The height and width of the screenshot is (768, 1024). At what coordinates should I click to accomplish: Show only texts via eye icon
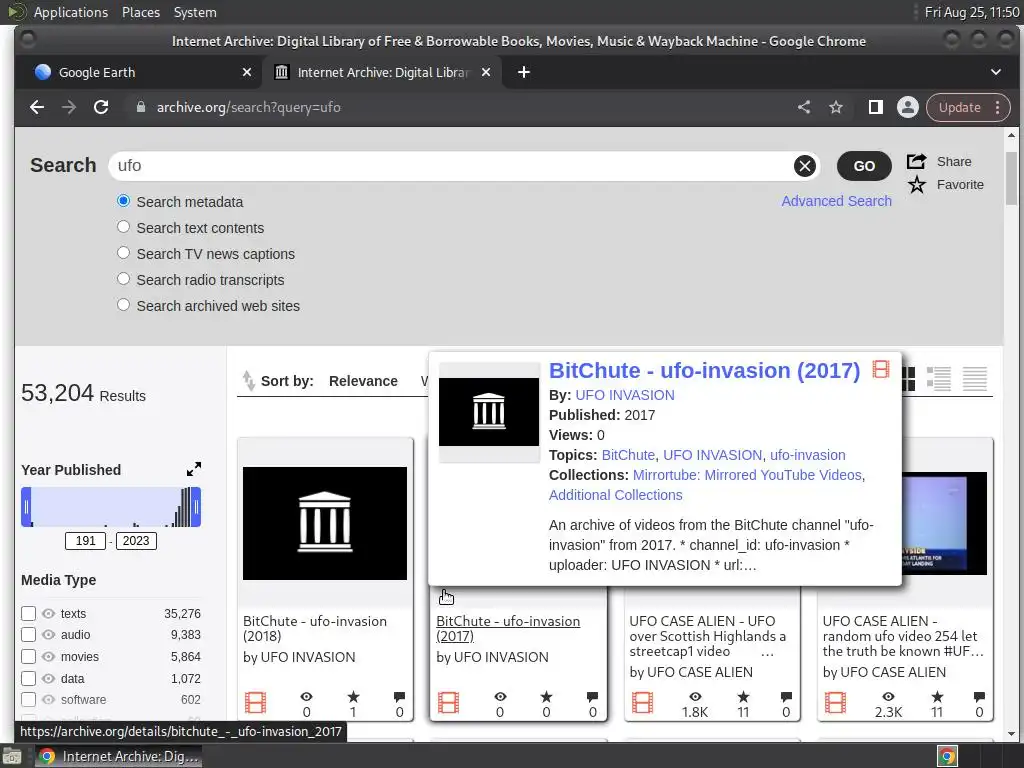pyautogui.click(x=48, y=614)
